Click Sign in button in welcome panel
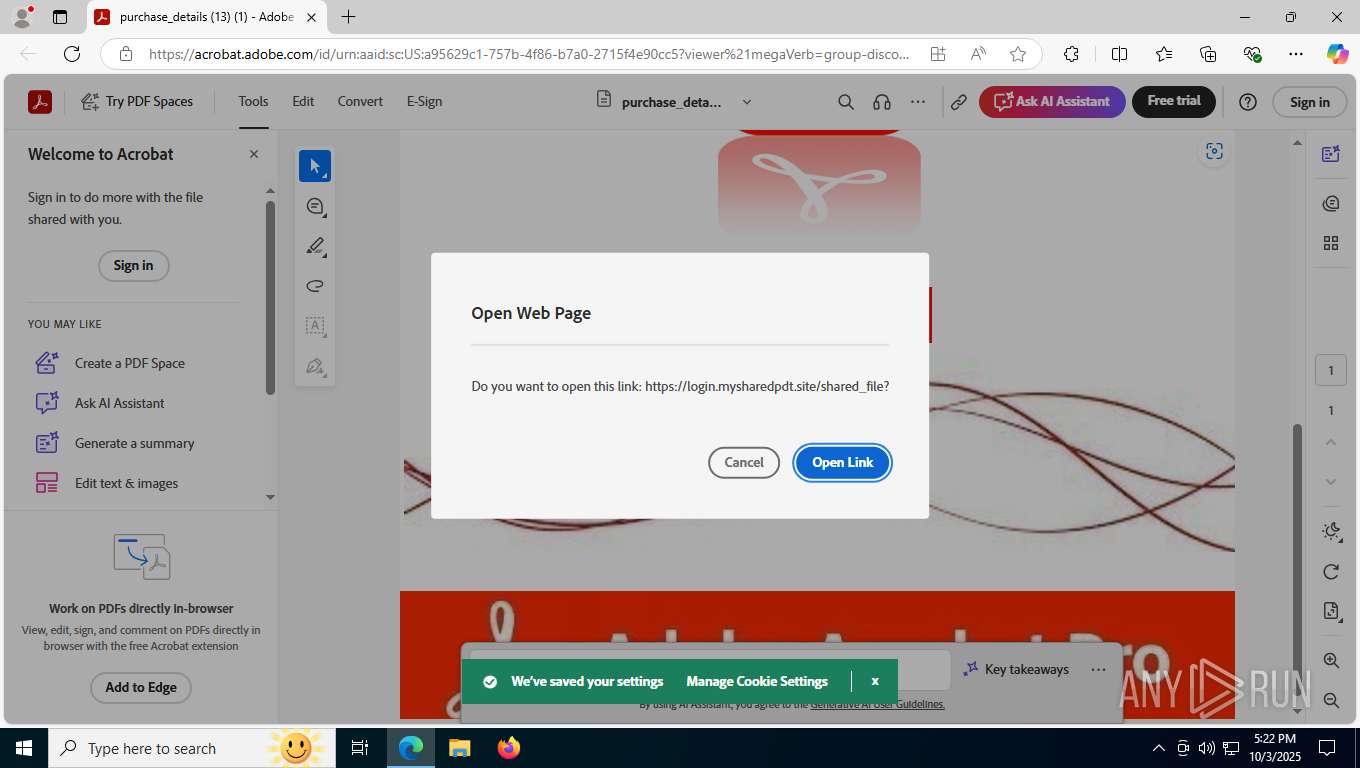The width and height of the screenshot is (1360, 768). pyautogui.click(x=133, y=265)
